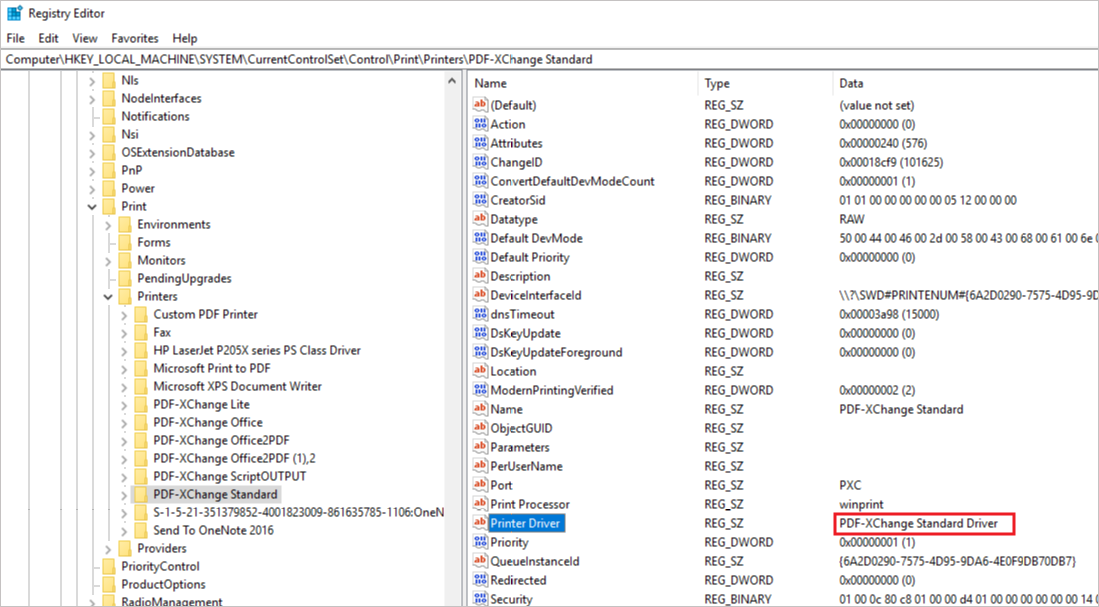Select the Redirected value

click(x=519, y=580)
